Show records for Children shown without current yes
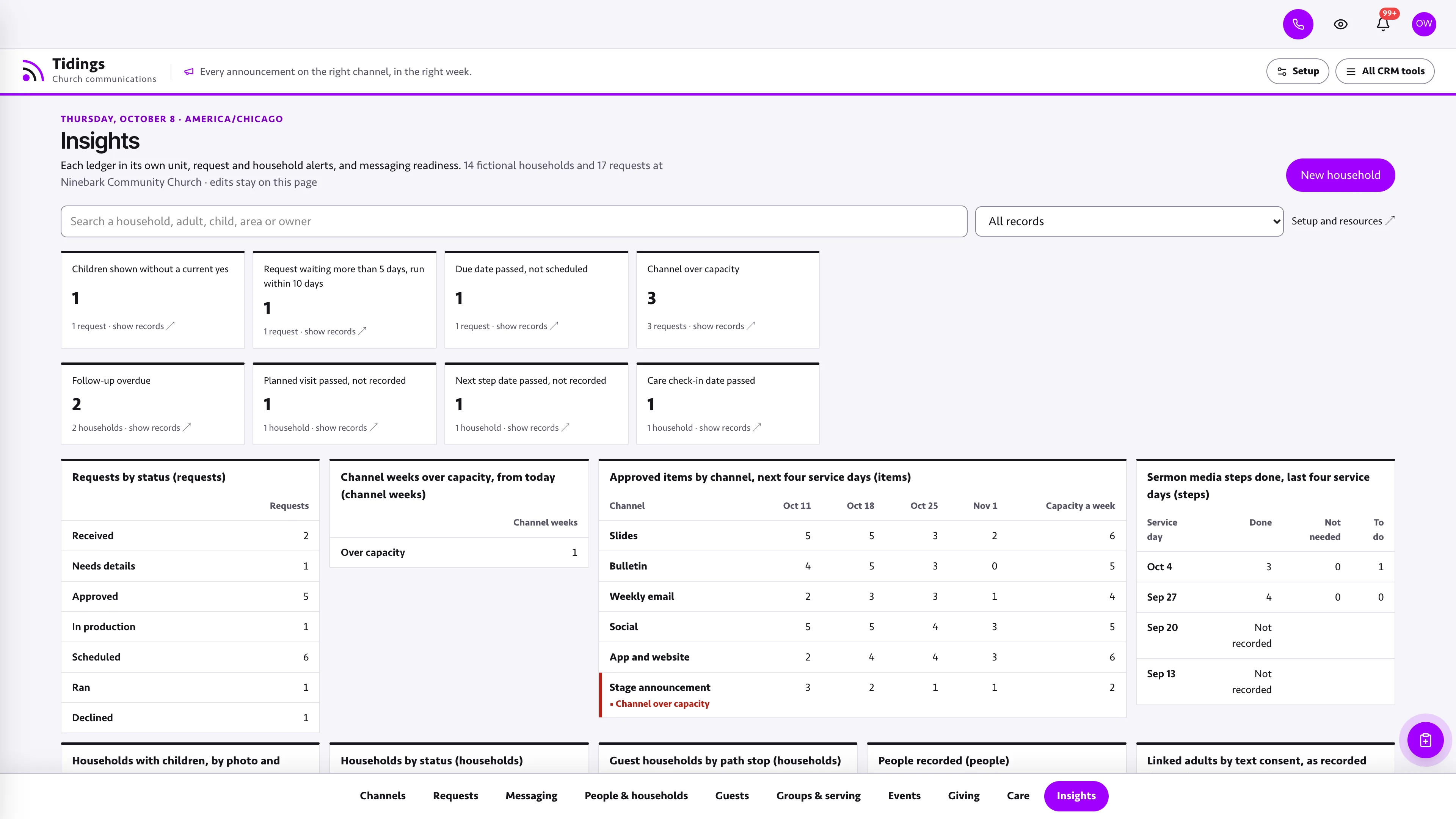 123,326
